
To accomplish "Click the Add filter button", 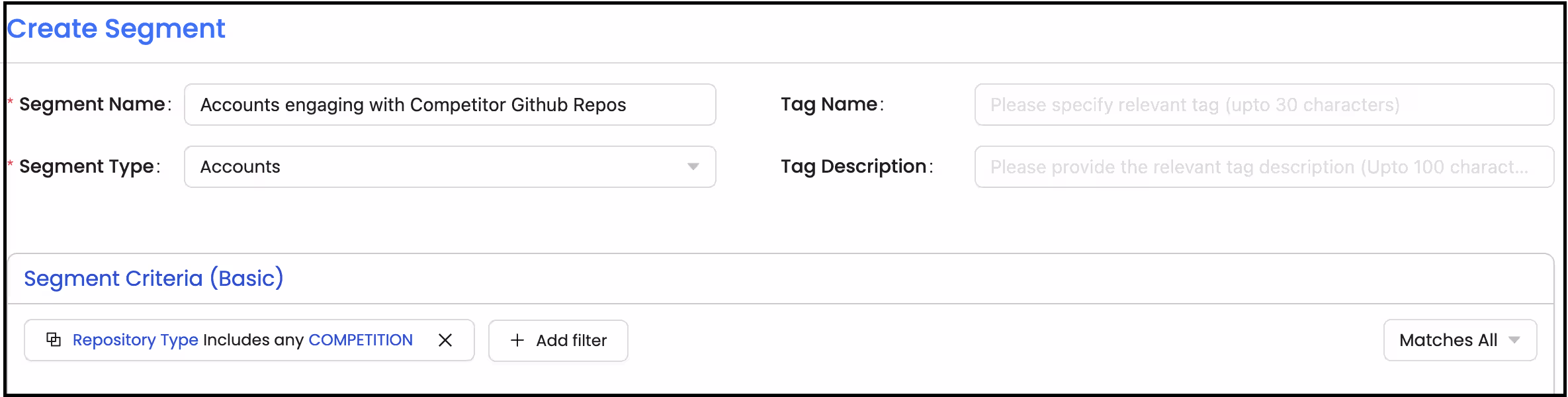I will click(558, 340).
